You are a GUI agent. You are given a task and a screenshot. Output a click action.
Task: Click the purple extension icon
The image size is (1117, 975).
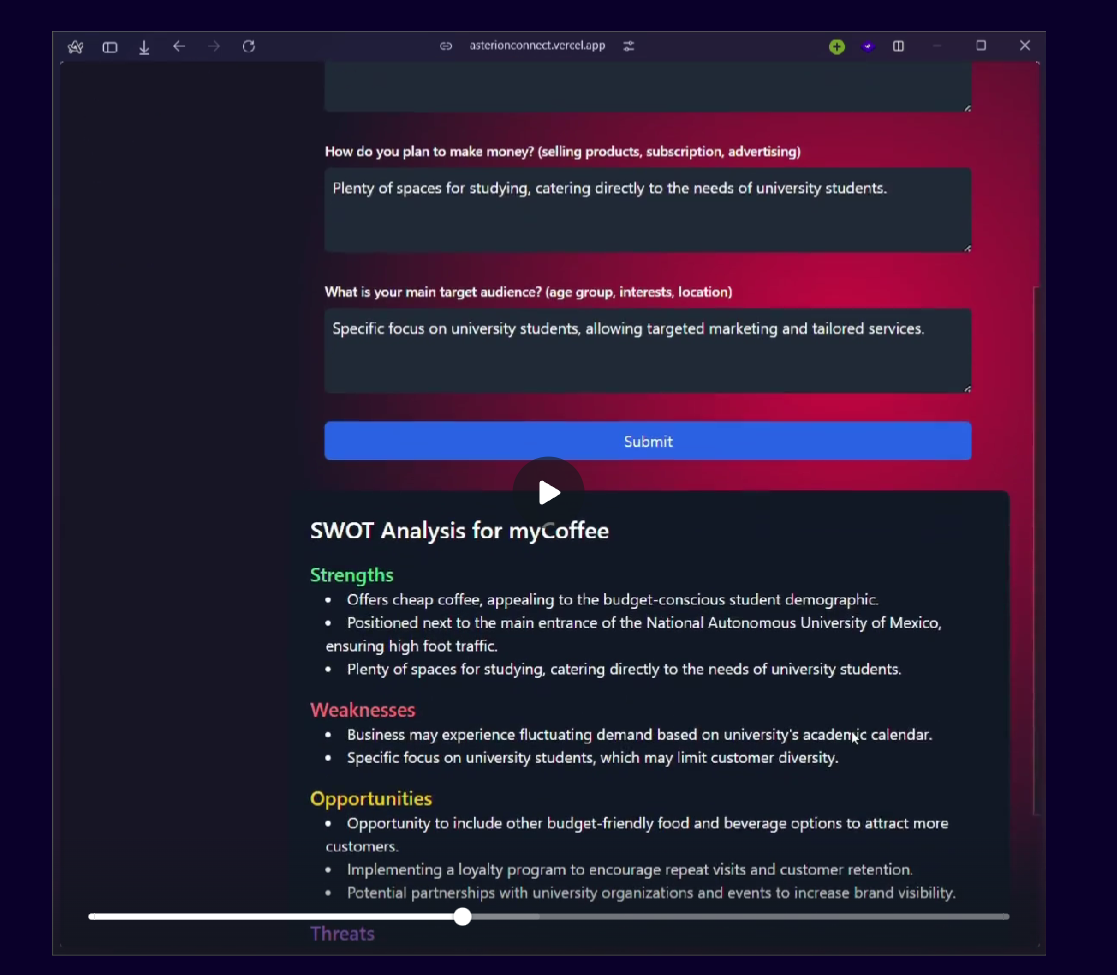tap(867, 46)
